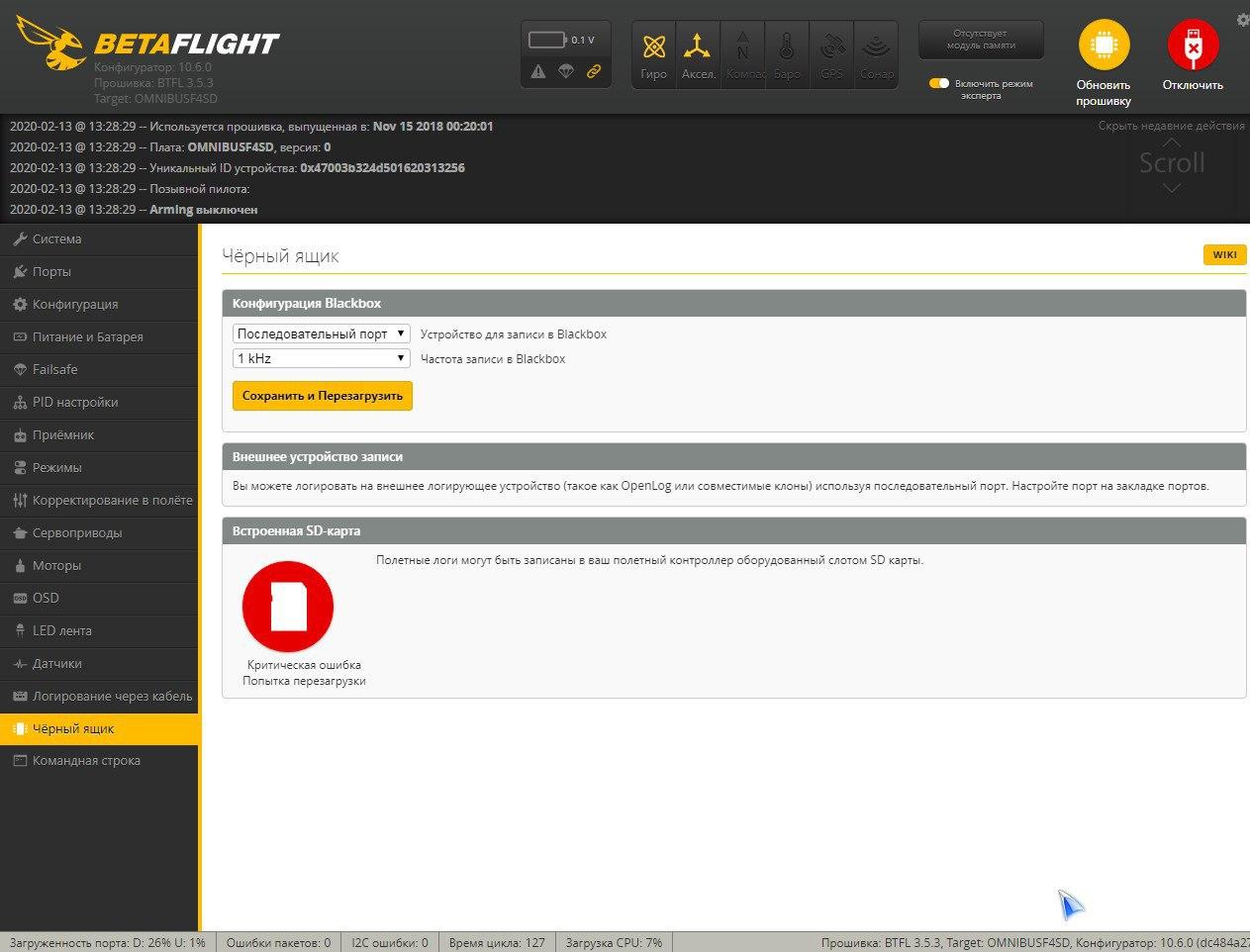This screenshot has width=1250, height=952.
Task: Toggle the Включить режим эксперта switch
Action: (937, 83)
